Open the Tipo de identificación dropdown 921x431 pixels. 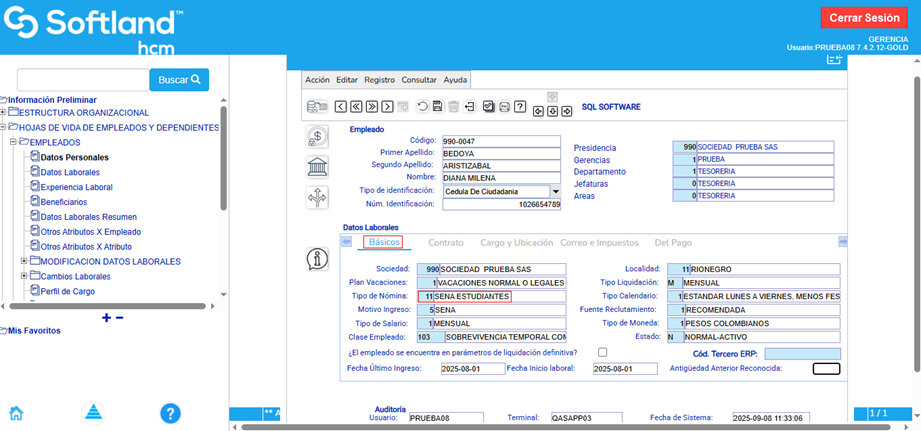click(555, 191)
